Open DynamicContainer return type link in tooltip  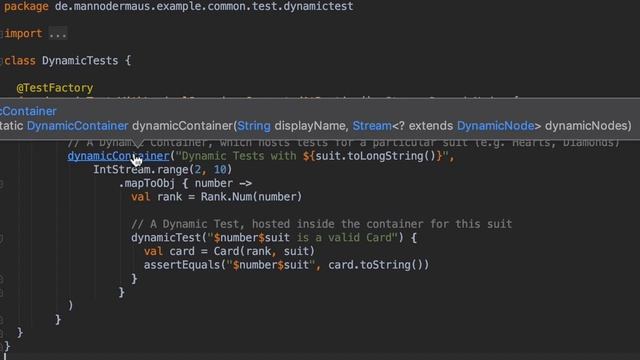78,126
